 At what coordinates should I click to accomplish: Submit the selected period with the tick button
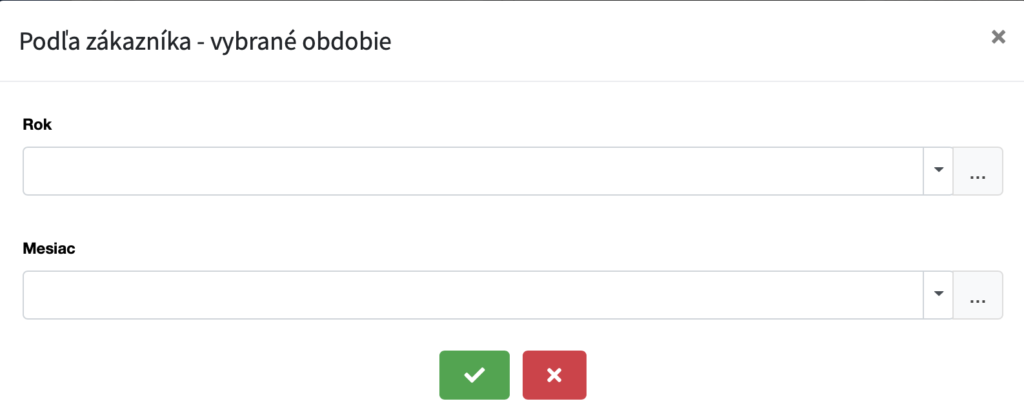click(474, 375)
